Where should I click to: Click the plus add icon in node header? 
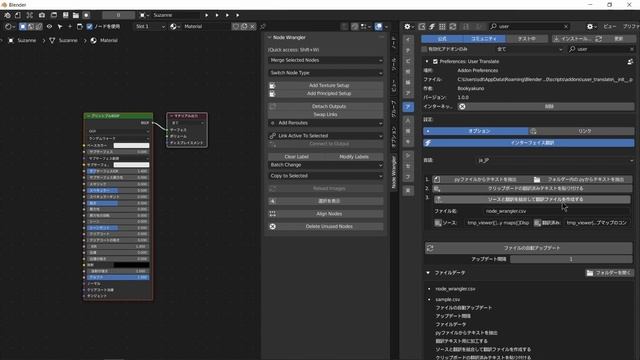coord(70,27)
